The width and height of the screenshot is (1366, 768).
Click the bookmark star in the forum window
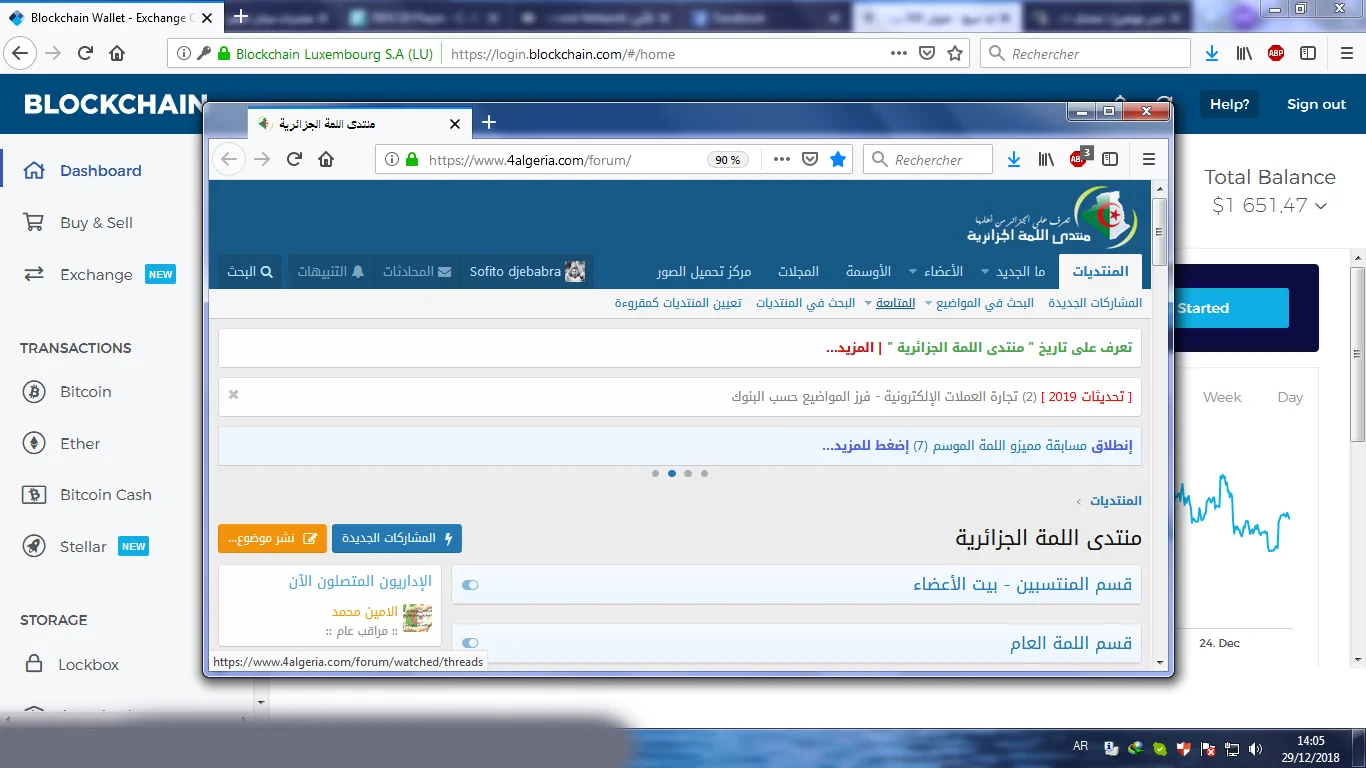[x=838, y=159]
